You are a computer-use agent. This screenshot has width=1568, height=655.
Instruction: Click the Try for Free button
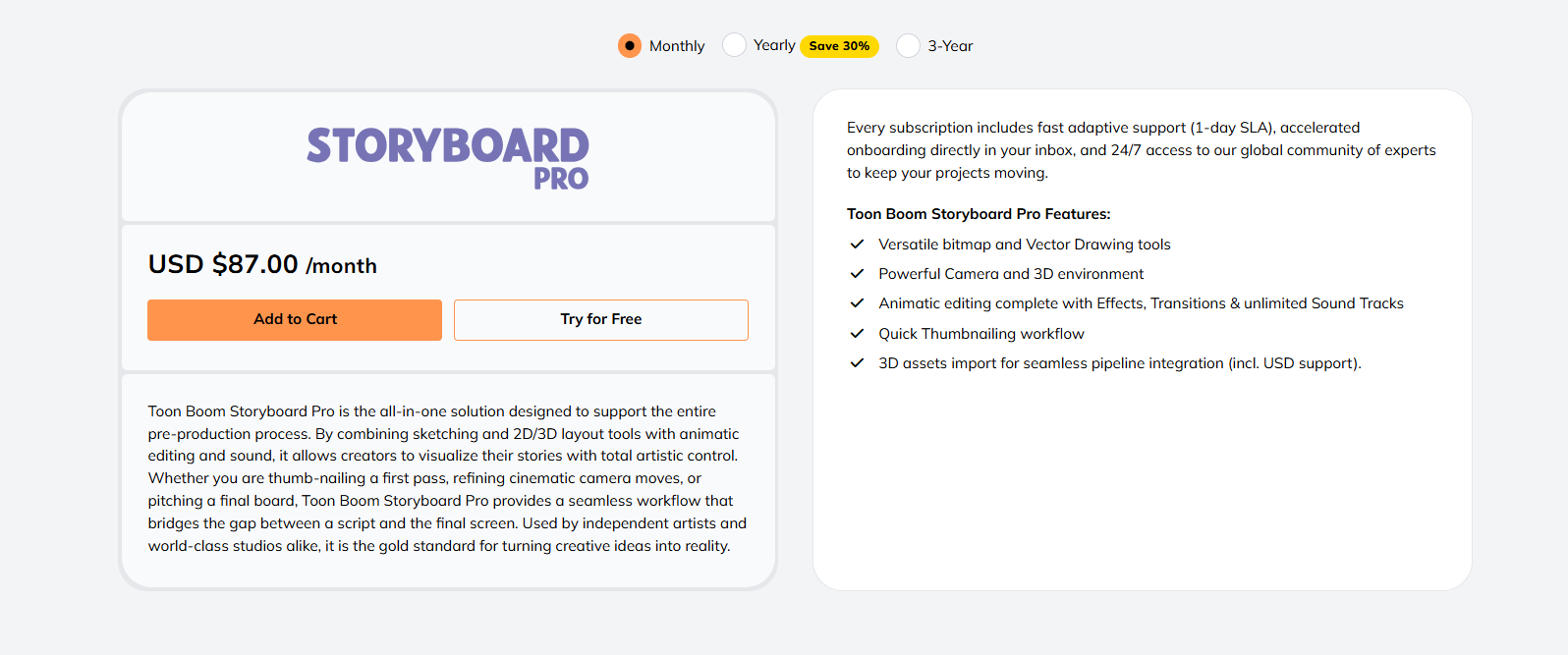[601, 320]
